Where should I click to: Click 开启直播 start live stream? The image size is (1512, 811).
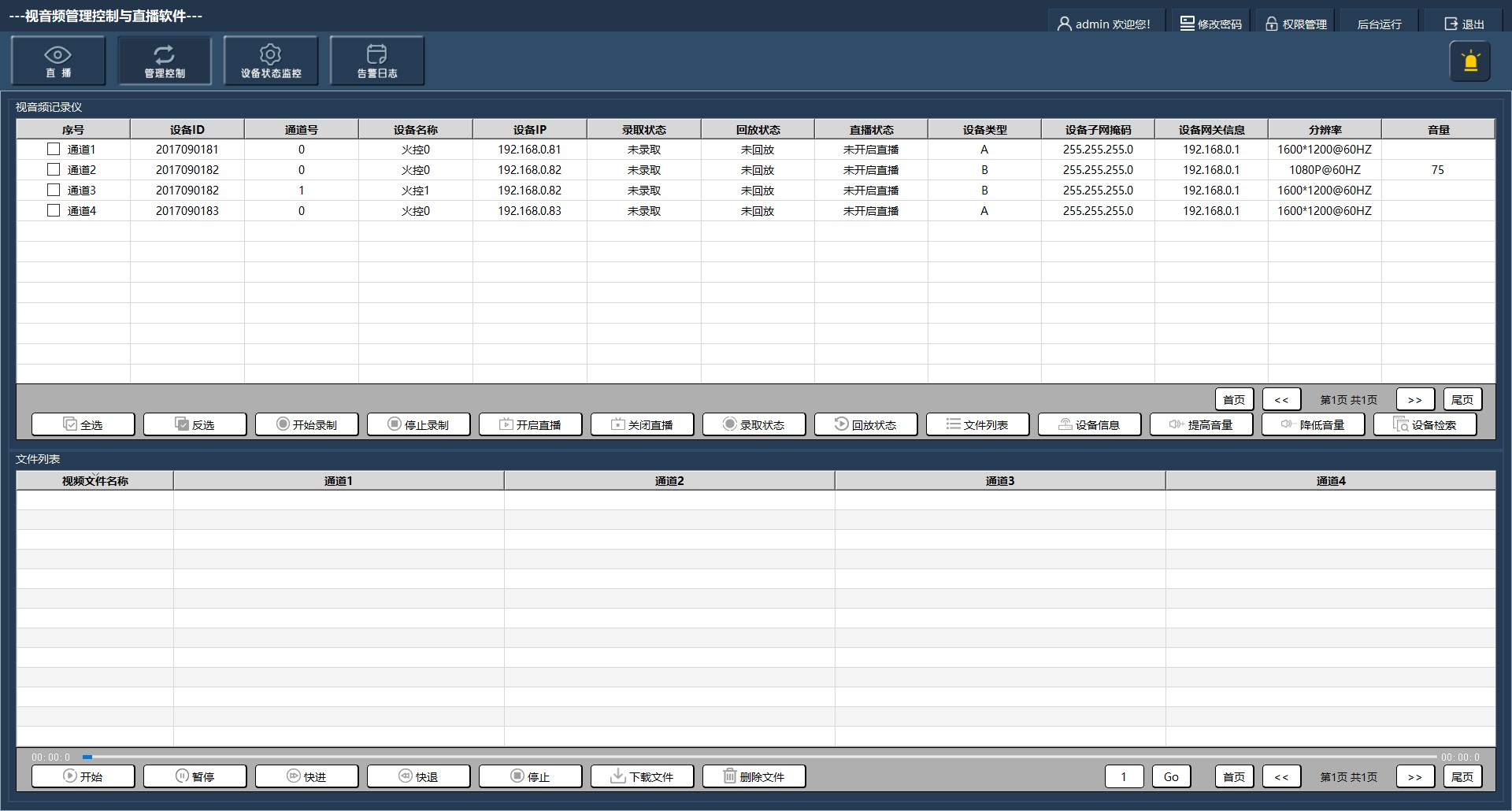click(x=531, y=424)
